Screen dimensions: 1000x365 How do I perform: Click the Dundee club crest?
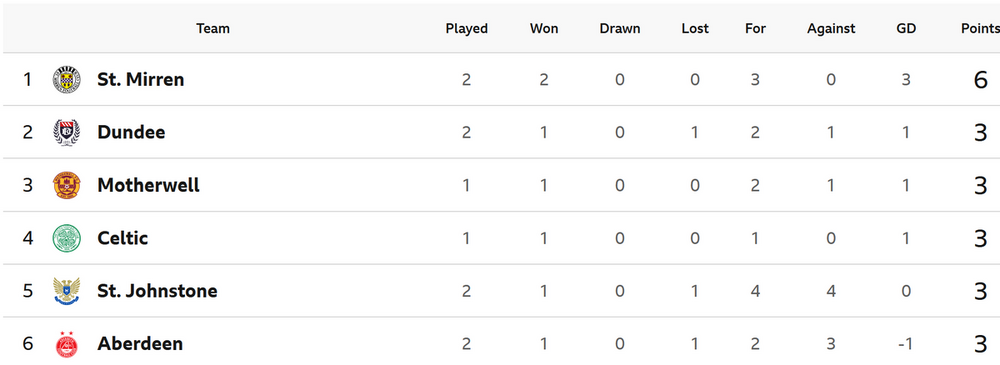[x=66, y=133]
